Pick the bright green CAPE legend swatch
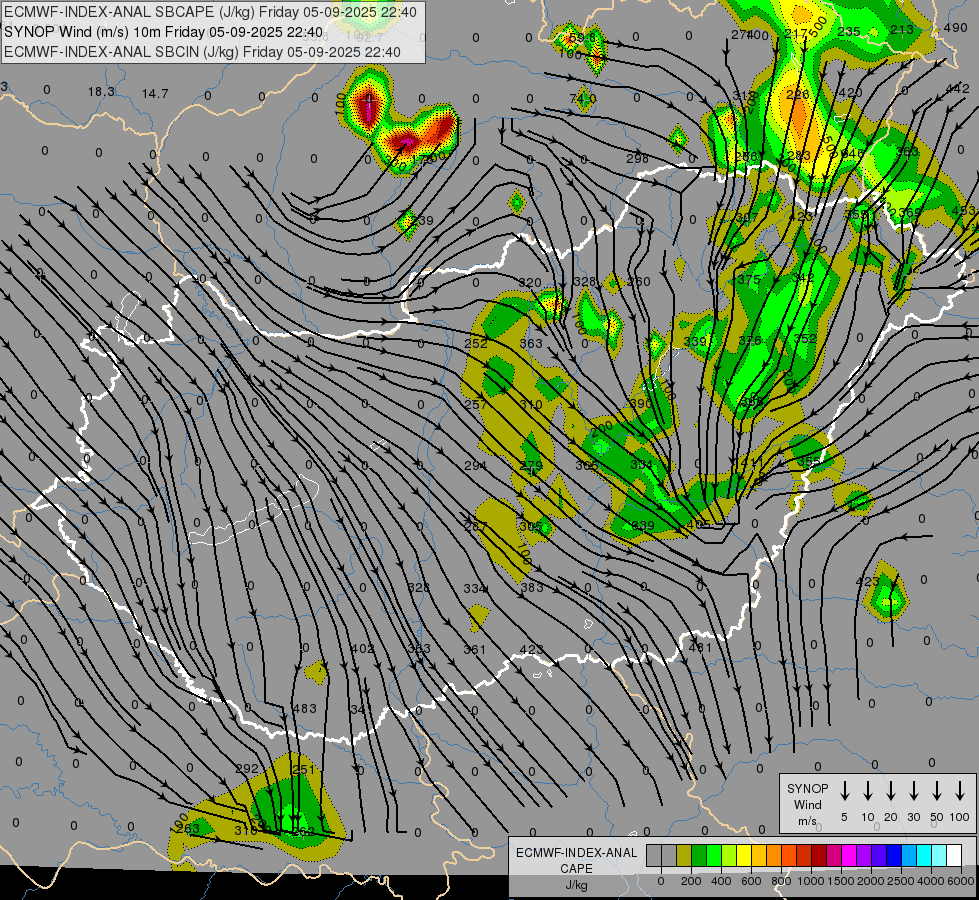 pos(714,856)
